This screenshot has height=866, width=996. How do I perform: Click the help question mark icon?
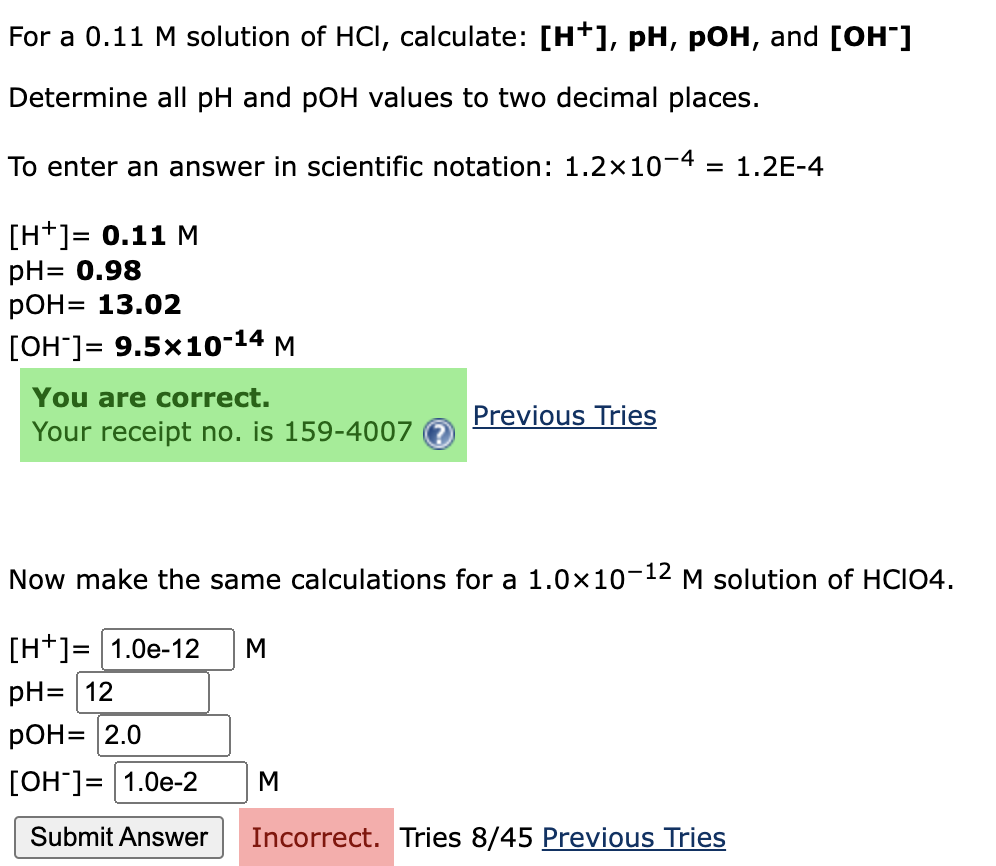pyautogui.click(x=438, y=435)
